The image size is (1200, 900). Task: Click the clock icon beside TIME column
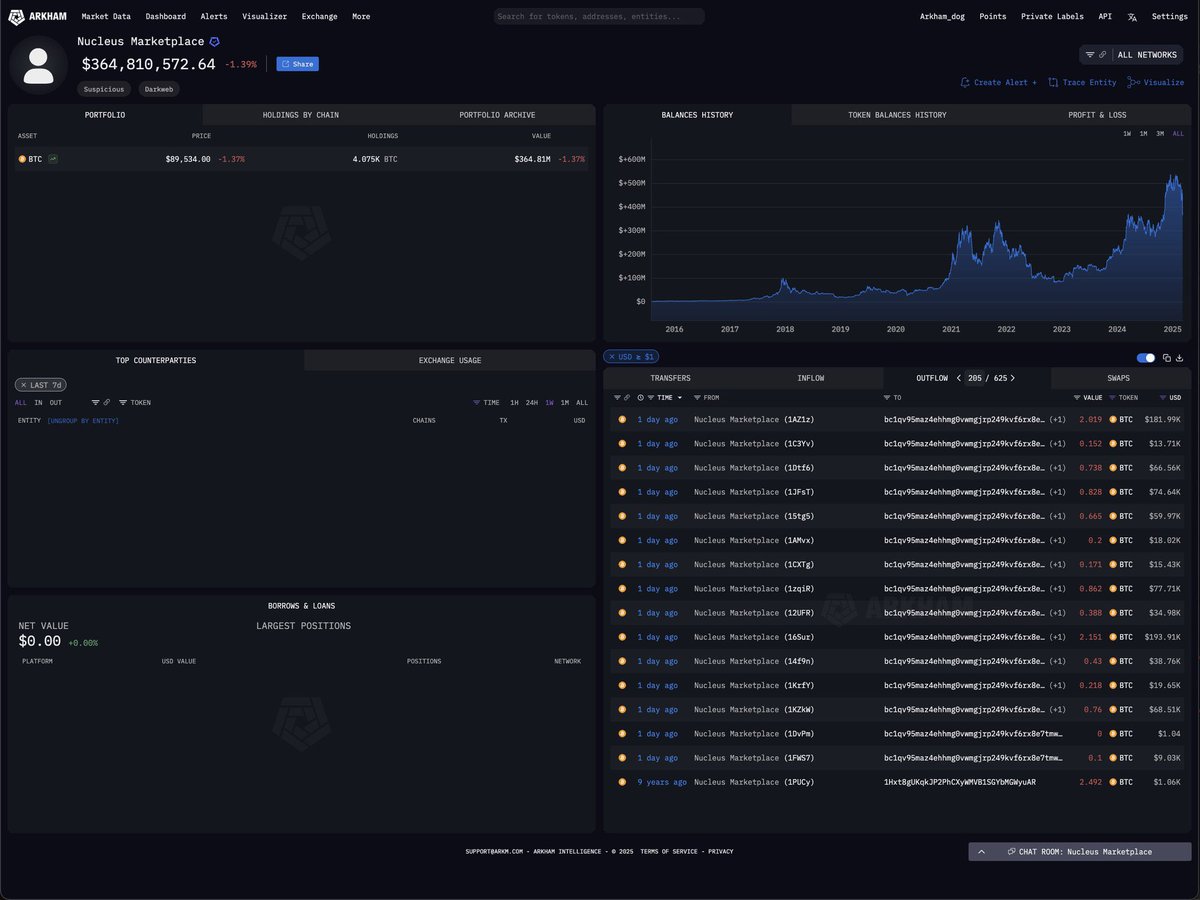[640, 398]
